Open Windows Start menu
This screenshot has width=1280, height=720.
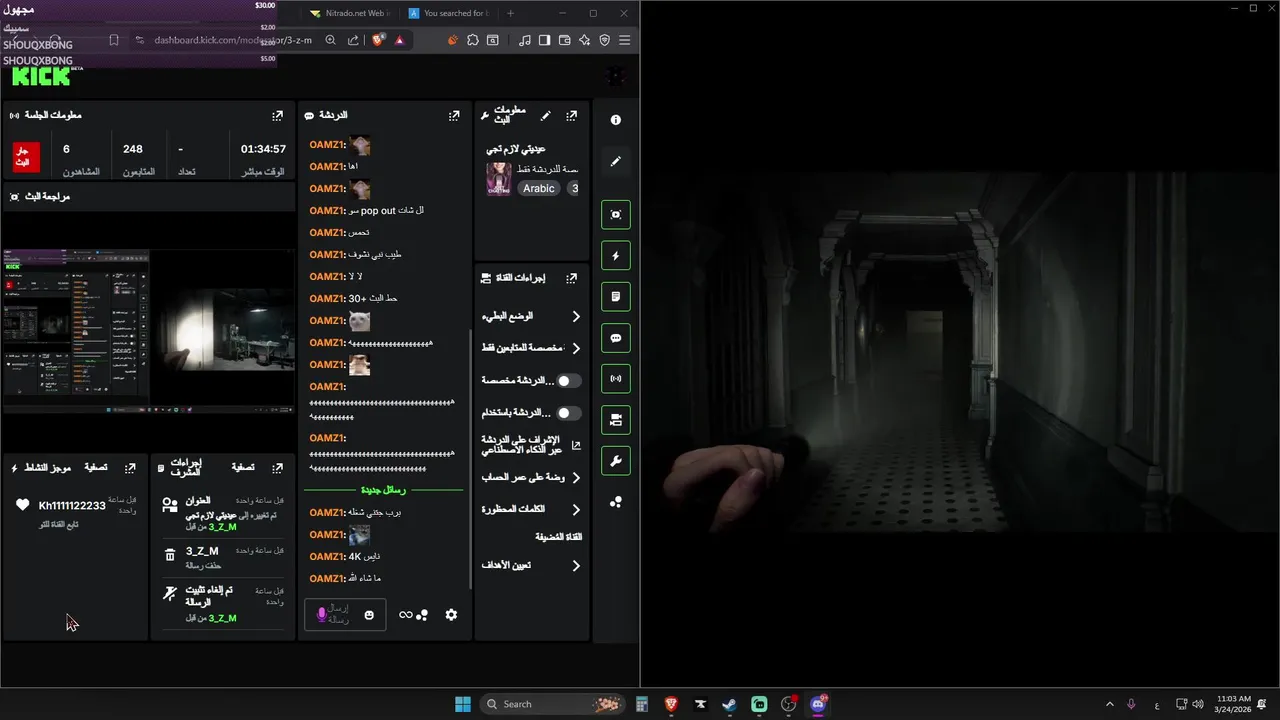pyautogui.click(x=463, y=704)
